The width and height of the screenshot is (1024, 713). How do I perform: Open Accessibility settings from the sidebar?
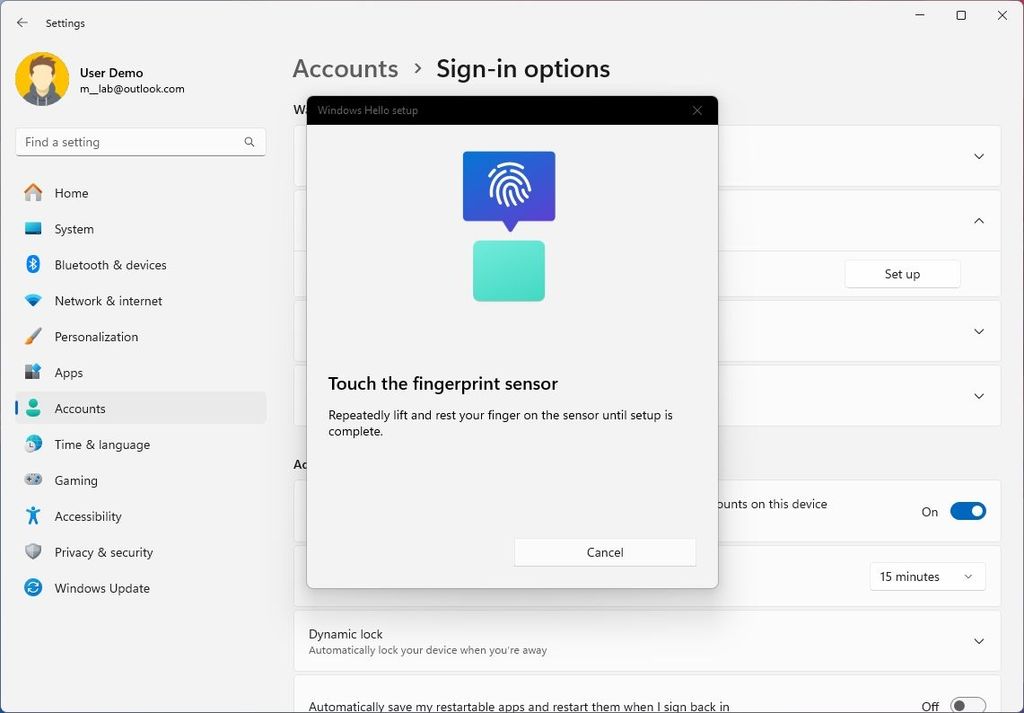tap(87, 516)
